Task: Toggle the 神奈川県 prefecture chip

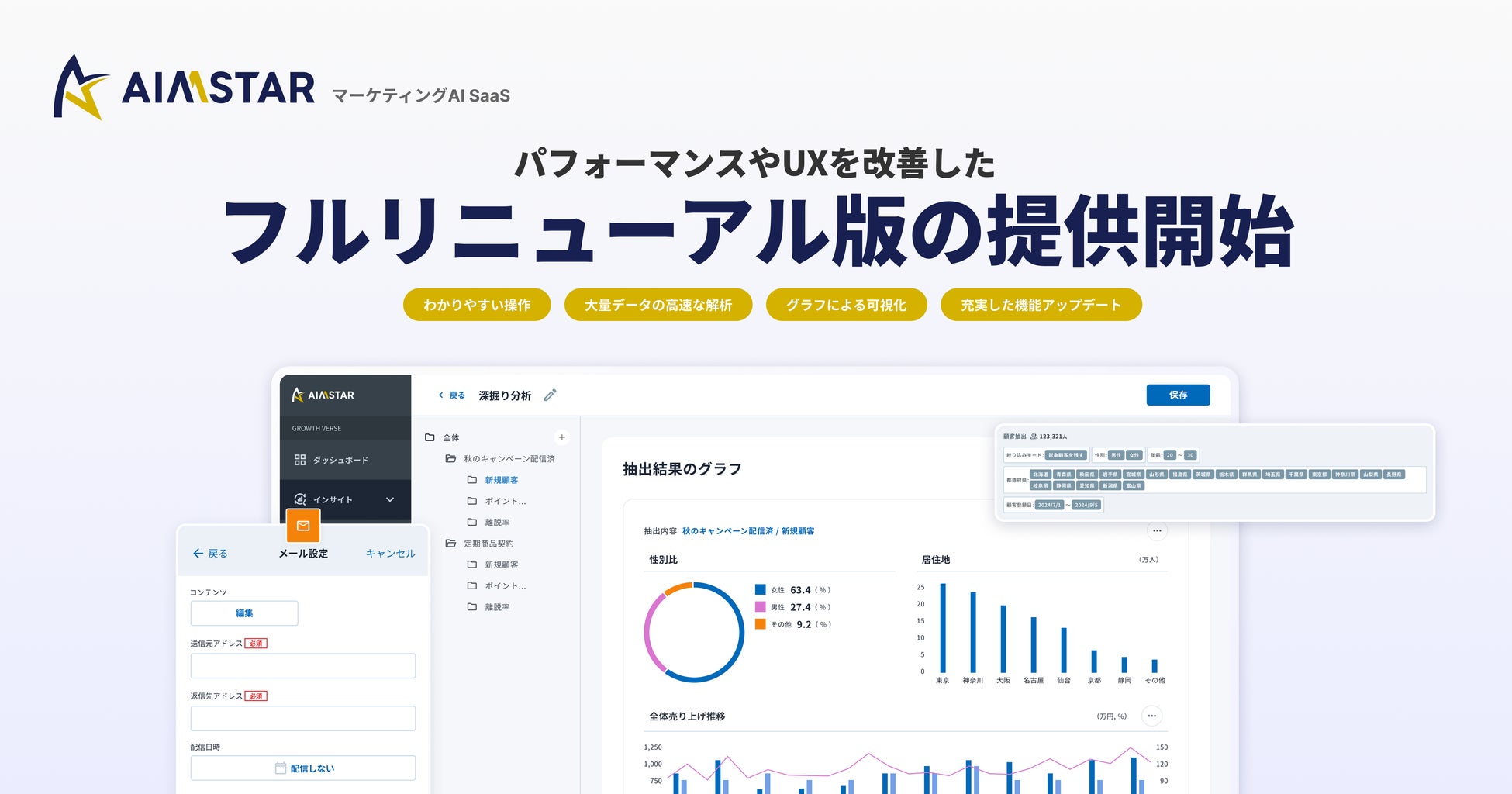Action: click(x=1345, y=475)
